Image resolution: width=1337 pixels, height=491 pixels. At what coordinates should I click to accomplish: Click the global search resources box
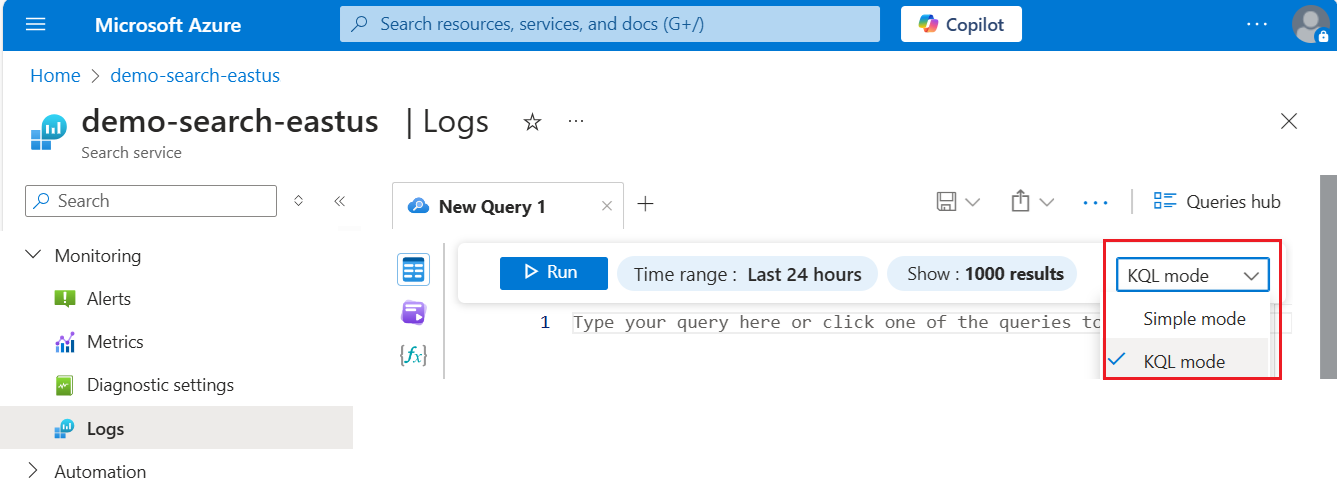(609, 24)
